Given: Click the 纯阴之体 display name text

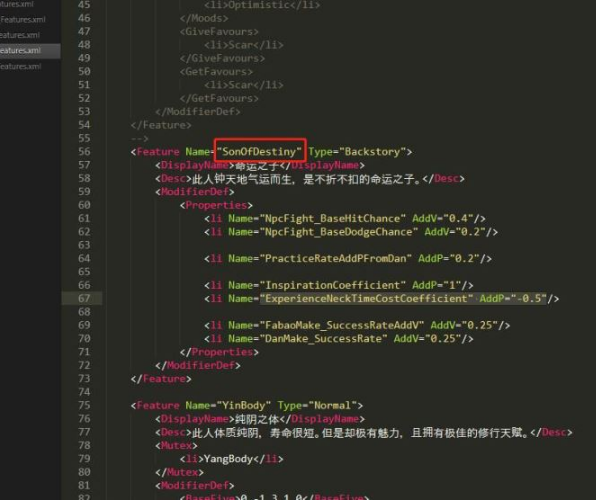Looking at the screenshot, I should [257, 419].
